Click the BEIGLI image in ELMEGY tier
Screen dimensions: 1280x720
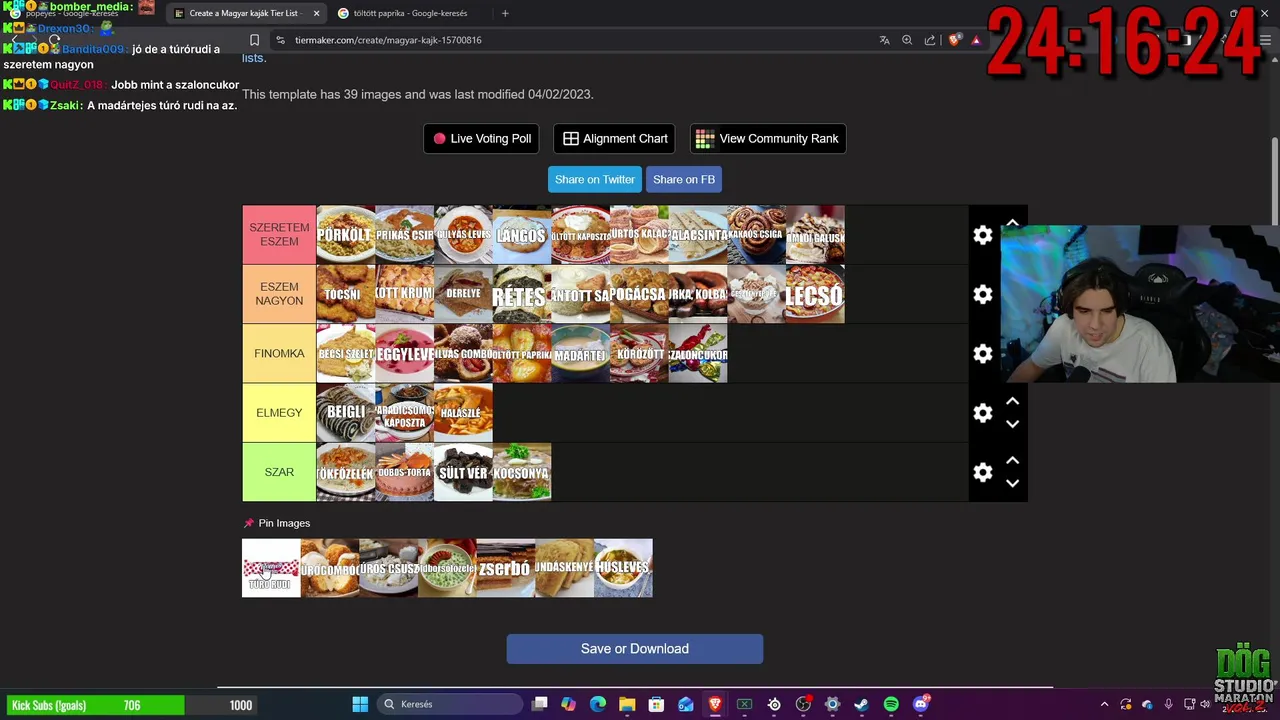[346, 413]
